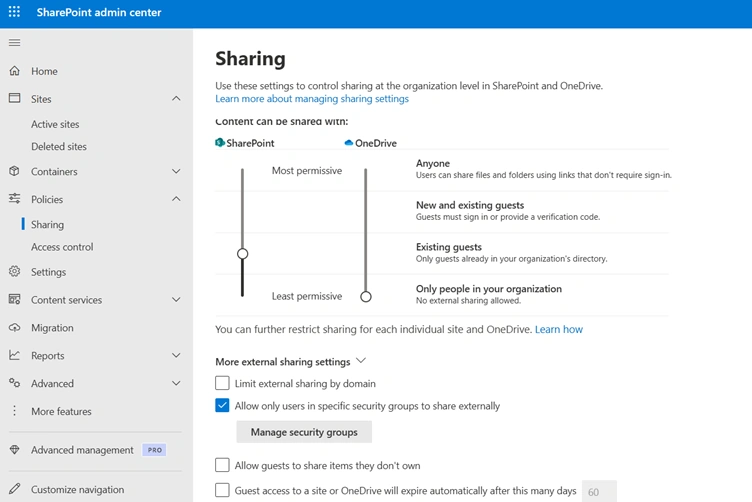
Task: Open Active sites page
Action: 55,124
